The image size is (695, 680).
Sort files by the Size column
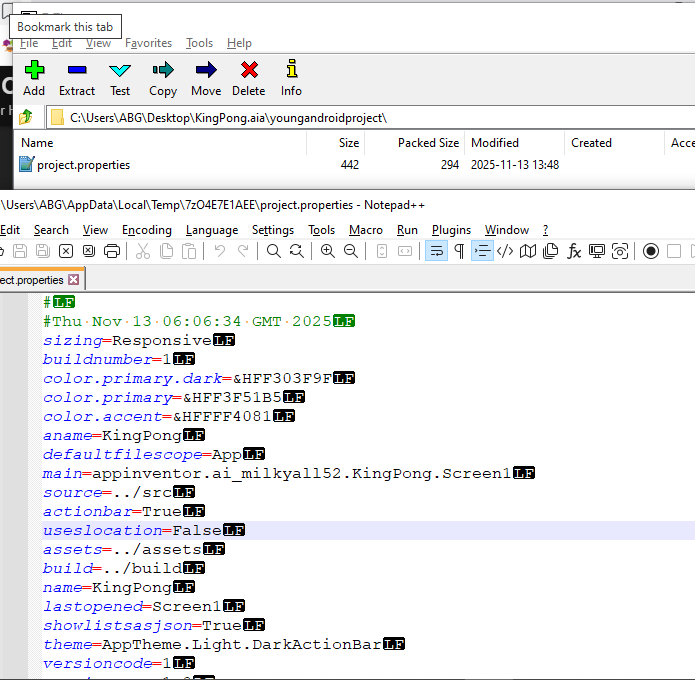348,143
